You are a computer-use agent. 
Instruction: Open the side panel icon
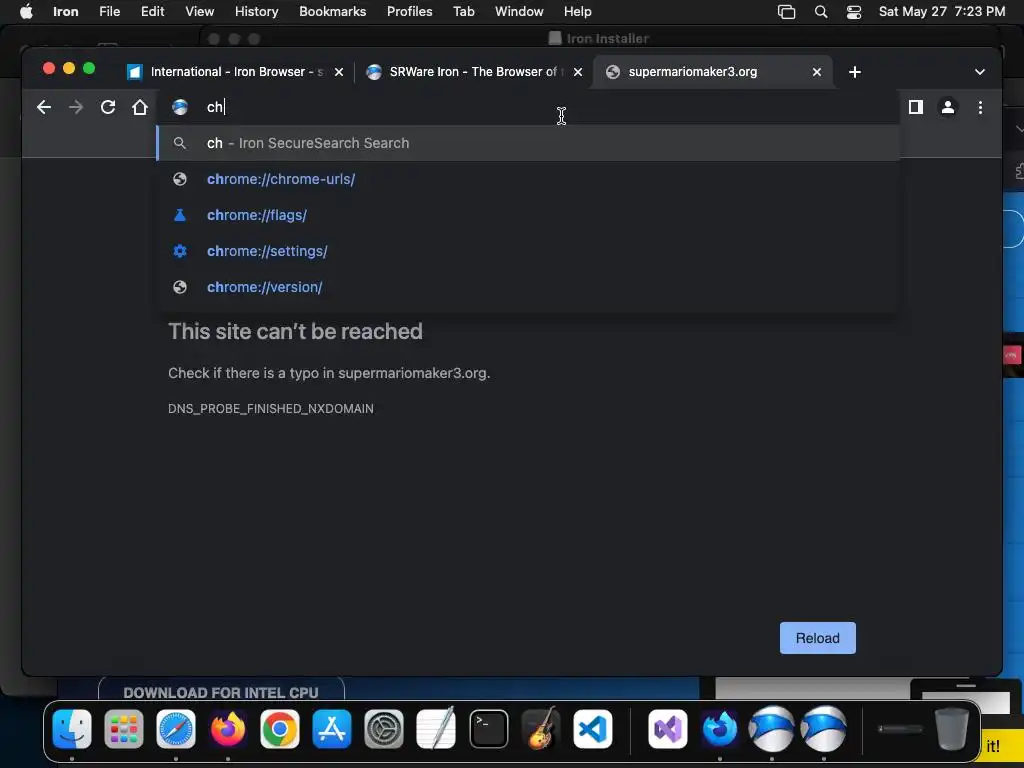[x=916, y=107]
